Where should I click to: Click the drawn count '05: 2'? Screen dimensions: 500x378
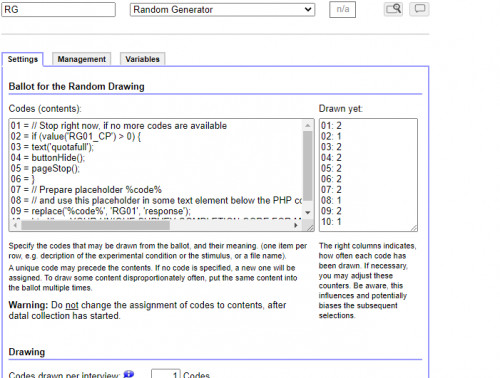click(331, 168)
